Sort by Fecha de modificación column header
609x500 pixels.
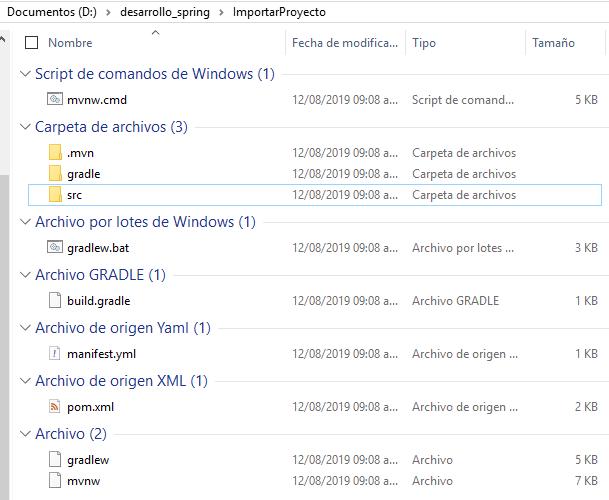344,43
